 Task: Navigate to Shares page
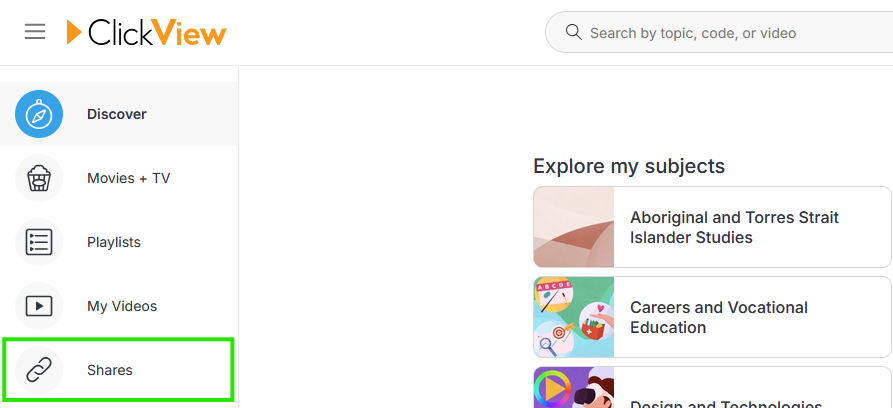pyautogui.click(x=110, y=370)
